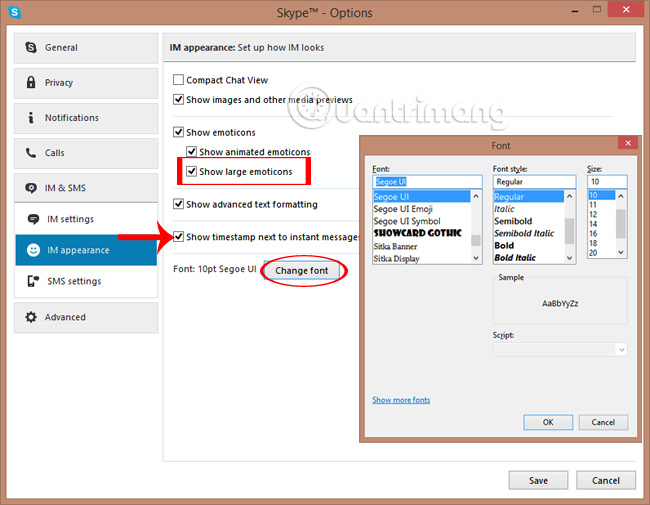The width and height of the screenshot is (650, 505).
Task: Open the Advanced options section
Action: point(86,318)
